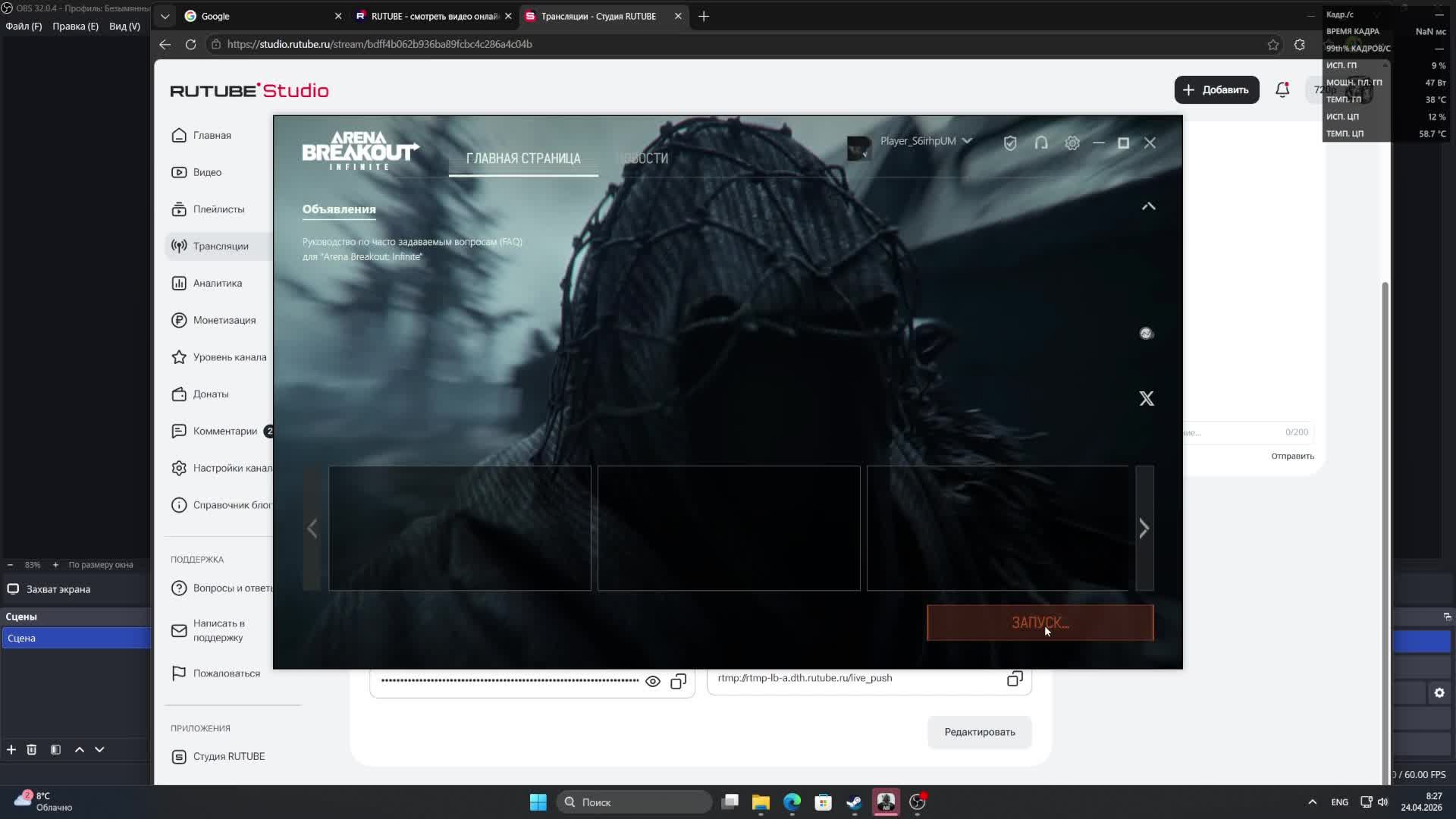Image resolution: width=1456 pixels, height=819 pixels.
Task: Expand the Player_S6irhpUM account dropdown
Action: pyautogui.click(x=967, y=141)
